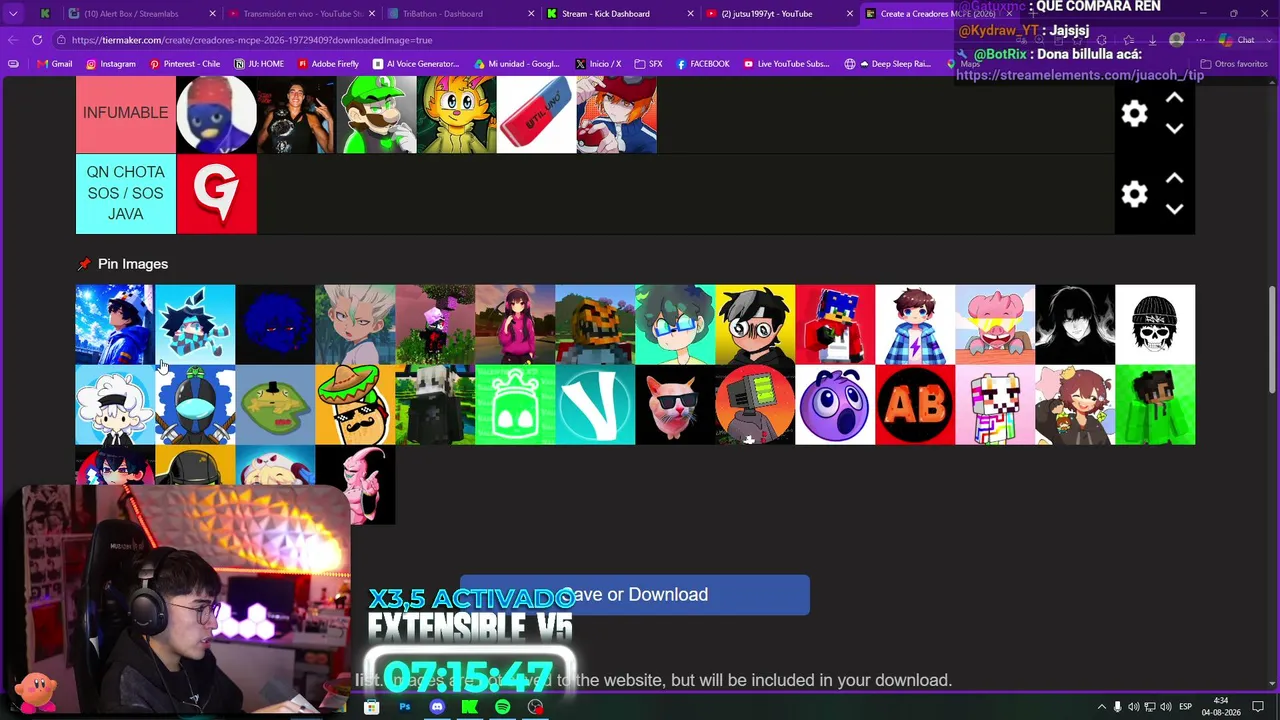Pick the cat with sunglasses image
This screenshot has width=1280, height=720.
[675, 405]
